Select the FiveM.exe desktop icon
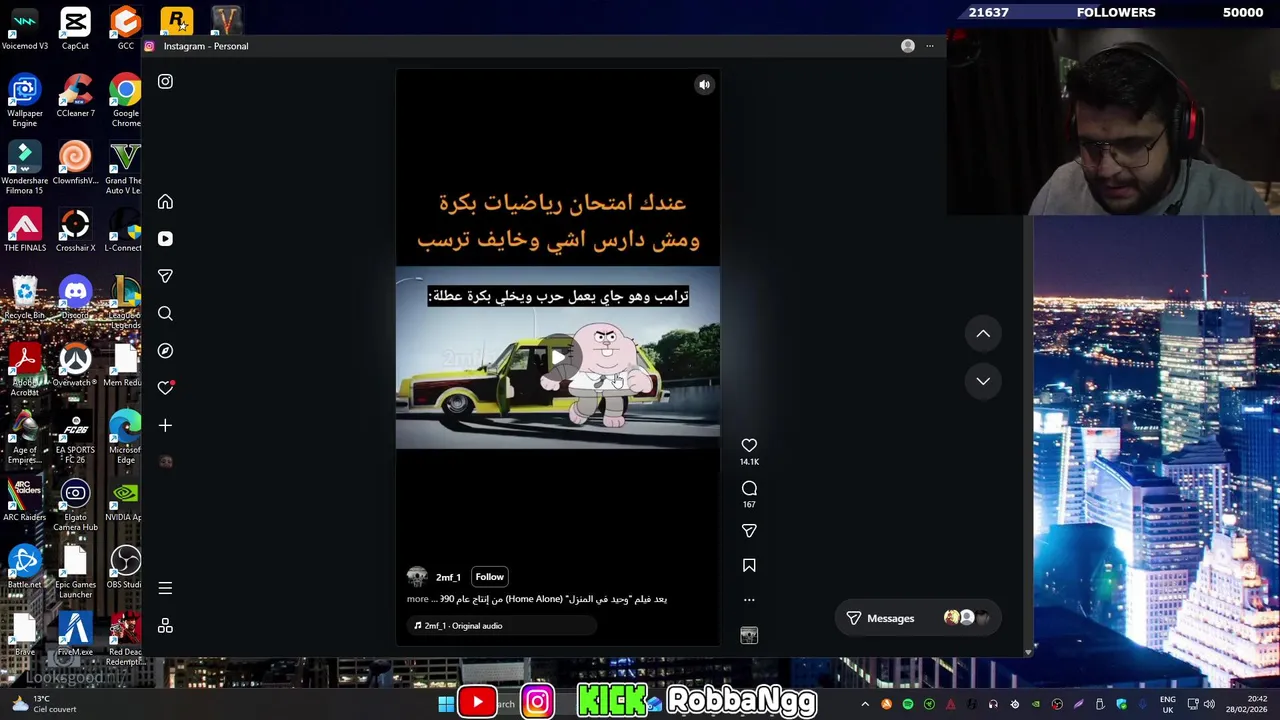Screen dimensions: 1280x720 (75, 634)
